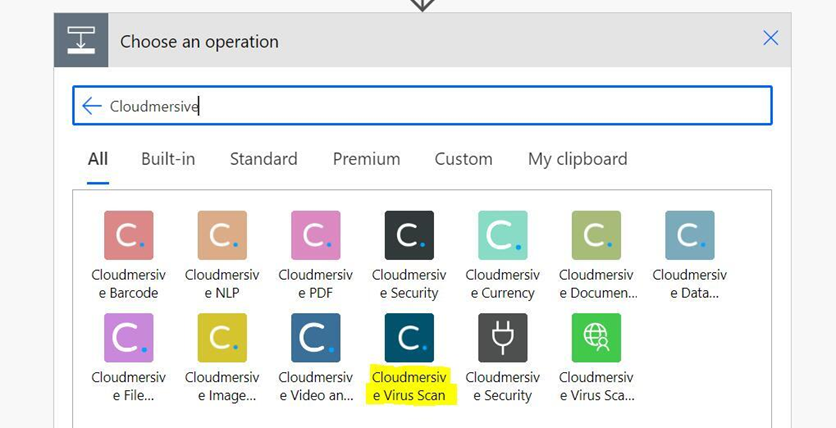The image size is (836, 428).
Task: Pick the dark Cloudmersive Security connector in first row
Action: point(409,235)
